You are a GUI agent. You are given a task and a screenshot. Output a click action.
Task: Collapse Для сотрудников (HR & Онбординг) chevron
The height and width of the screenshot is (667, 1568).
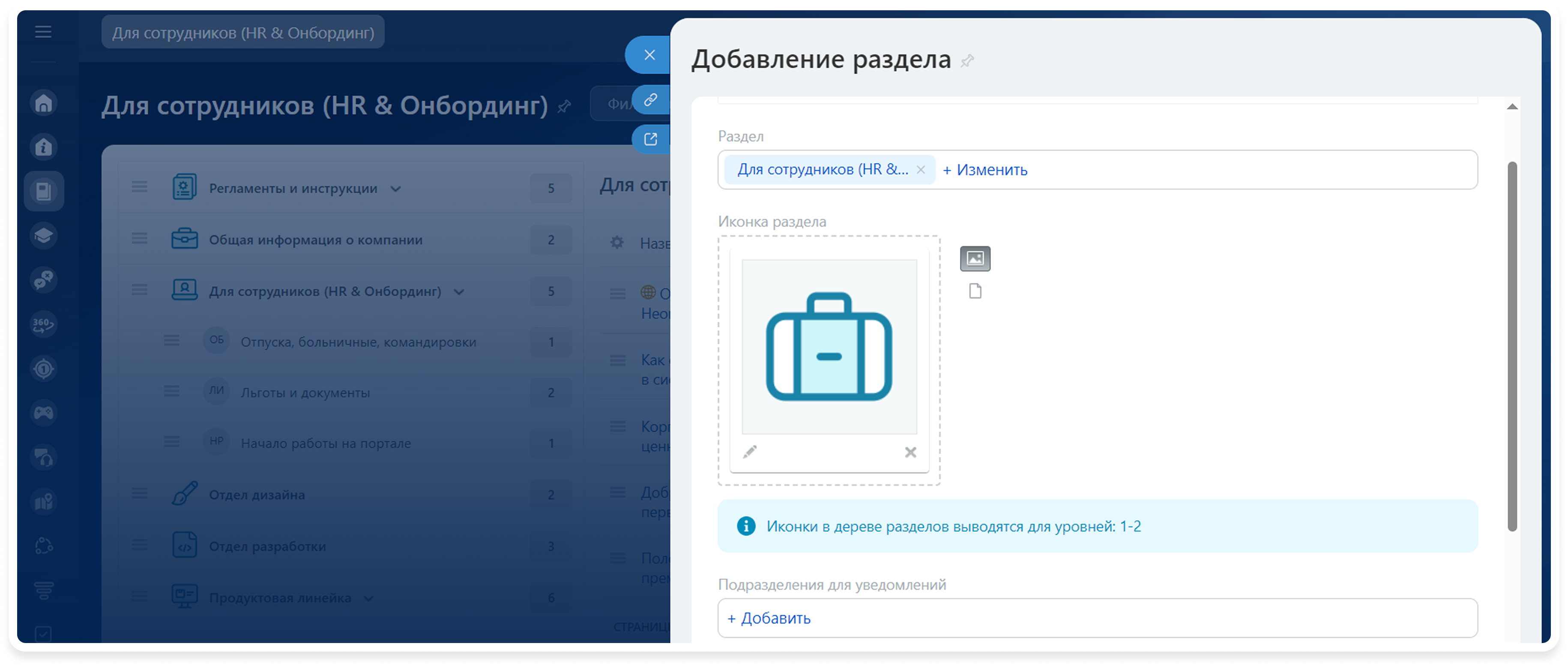(x=459, y=292)
